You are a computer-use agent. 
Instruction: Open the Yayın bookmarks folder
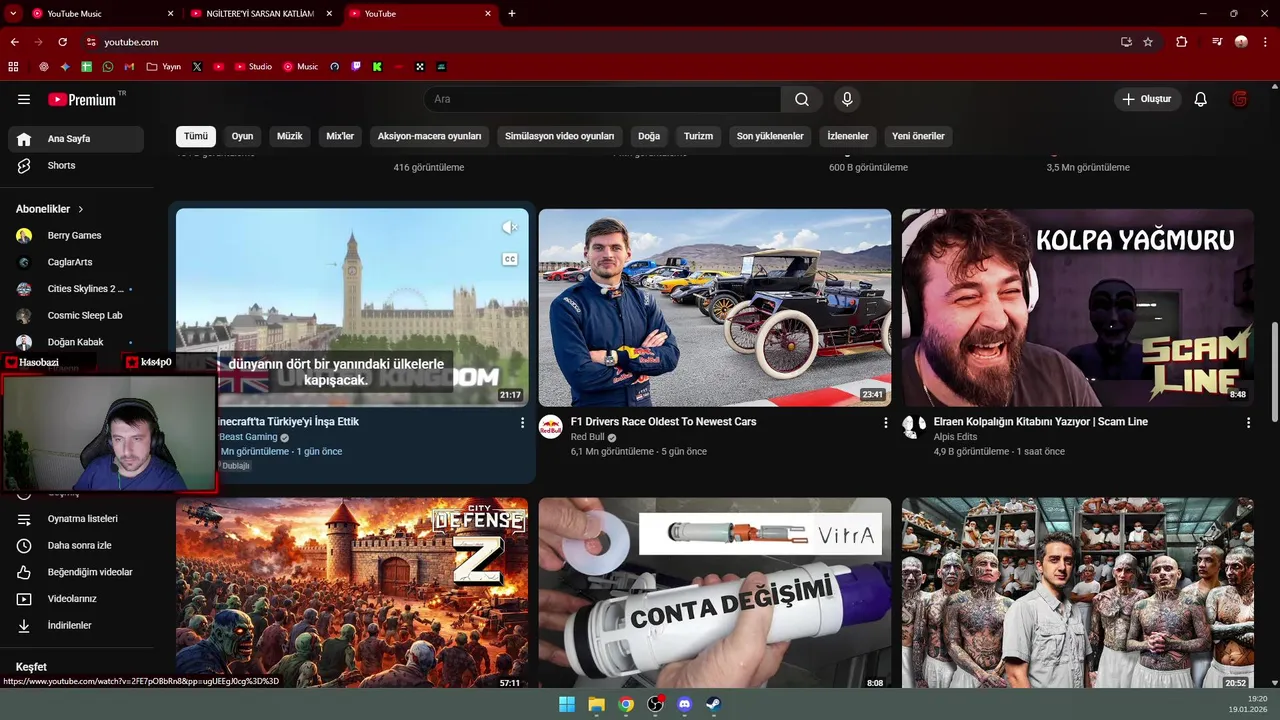pos(164,67)
